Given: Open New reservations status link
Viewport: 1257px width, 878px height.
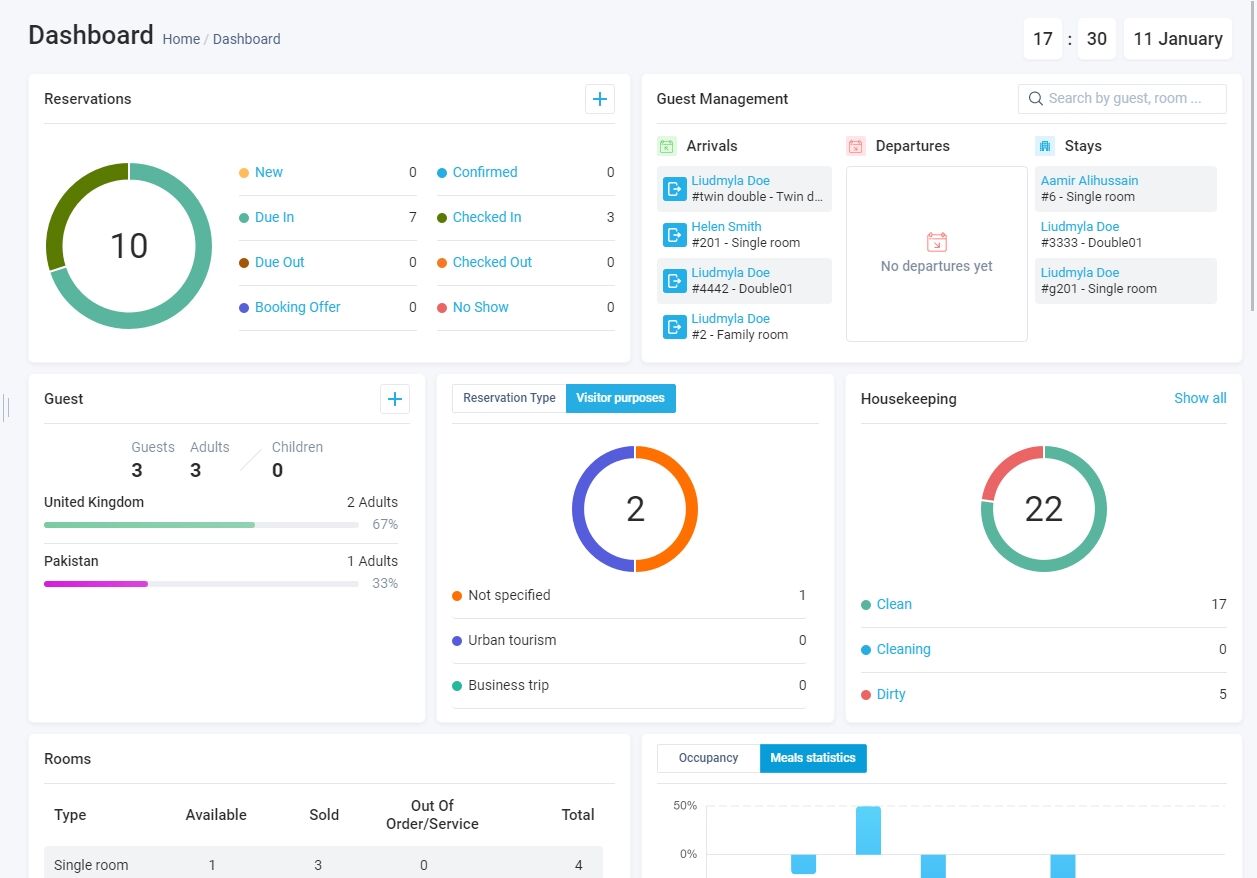Looking at the screenshot, I should coord(268,172).
